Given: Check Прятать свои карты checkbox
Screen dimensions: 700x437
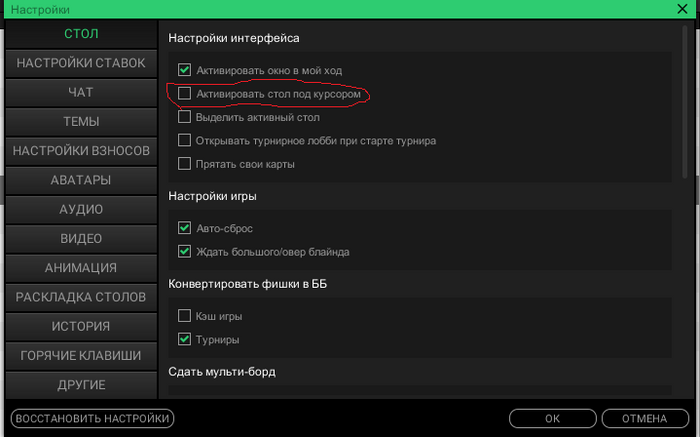Looking at the screenshot, I should coord(184,164).
